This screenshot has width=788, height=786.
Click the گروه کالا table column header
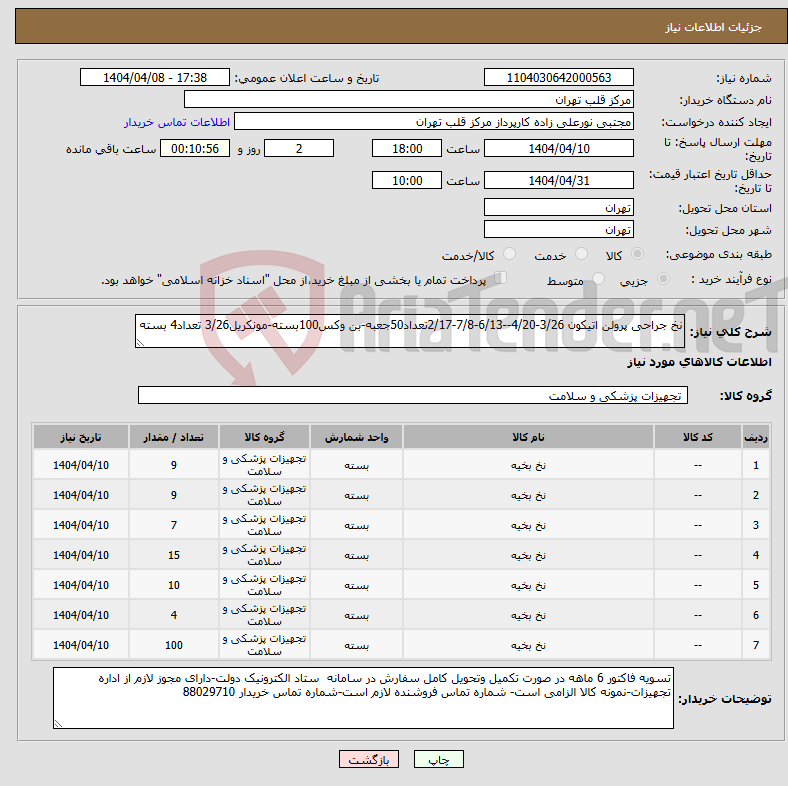click(x=264, y=437)
